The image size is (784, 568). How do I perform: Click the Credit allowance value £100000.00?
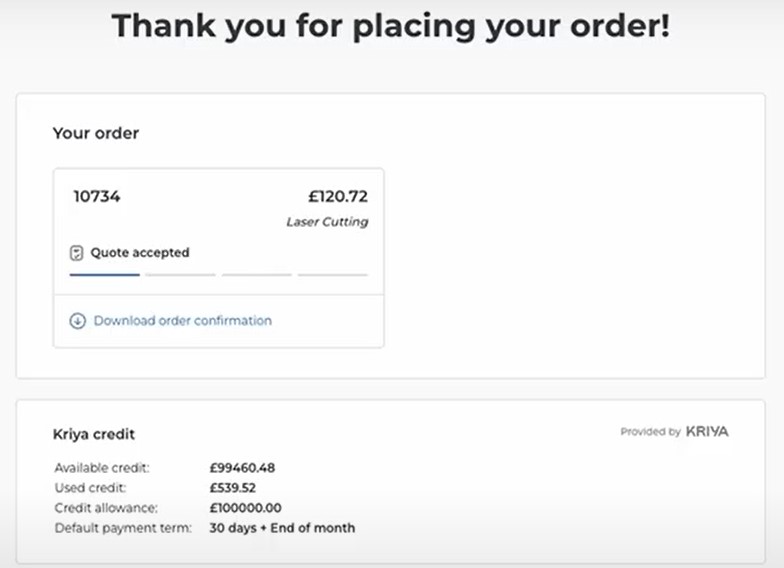pos(245,508)
